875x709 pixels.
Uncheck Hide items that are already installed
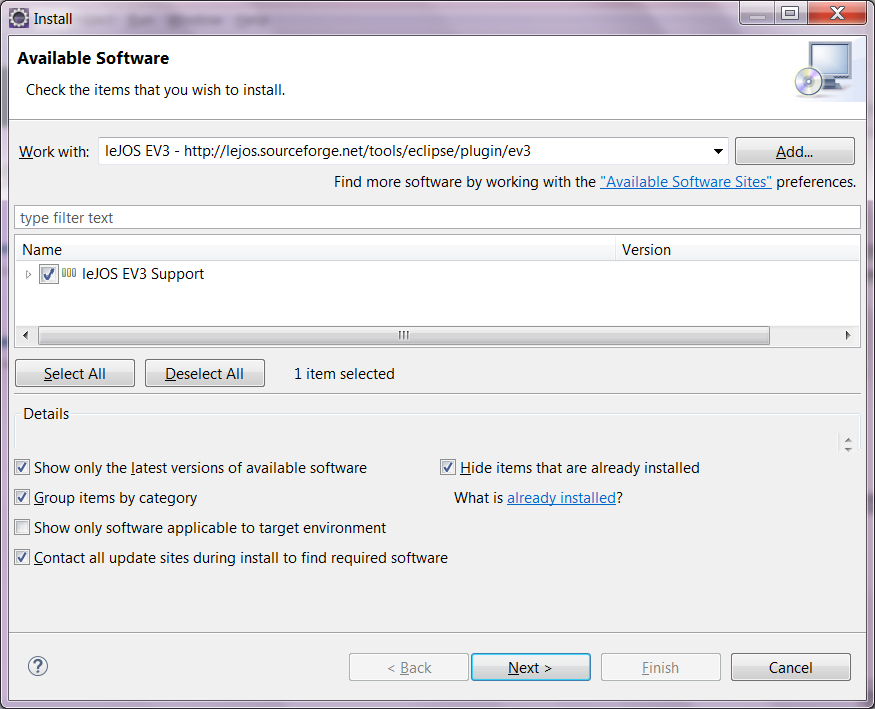[x=448, y=467]
